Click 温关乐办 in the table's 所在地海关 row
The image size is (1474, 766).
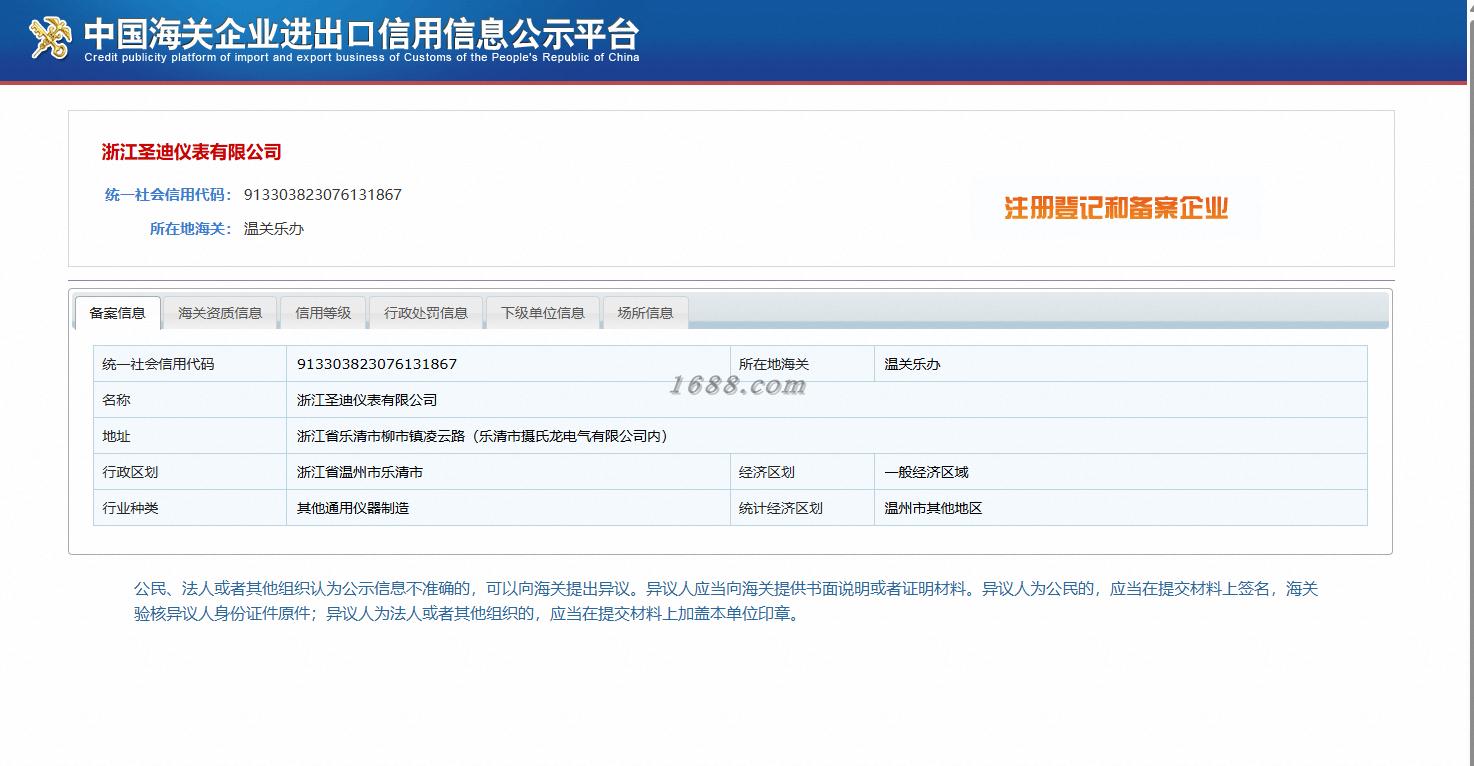point(912,364)
